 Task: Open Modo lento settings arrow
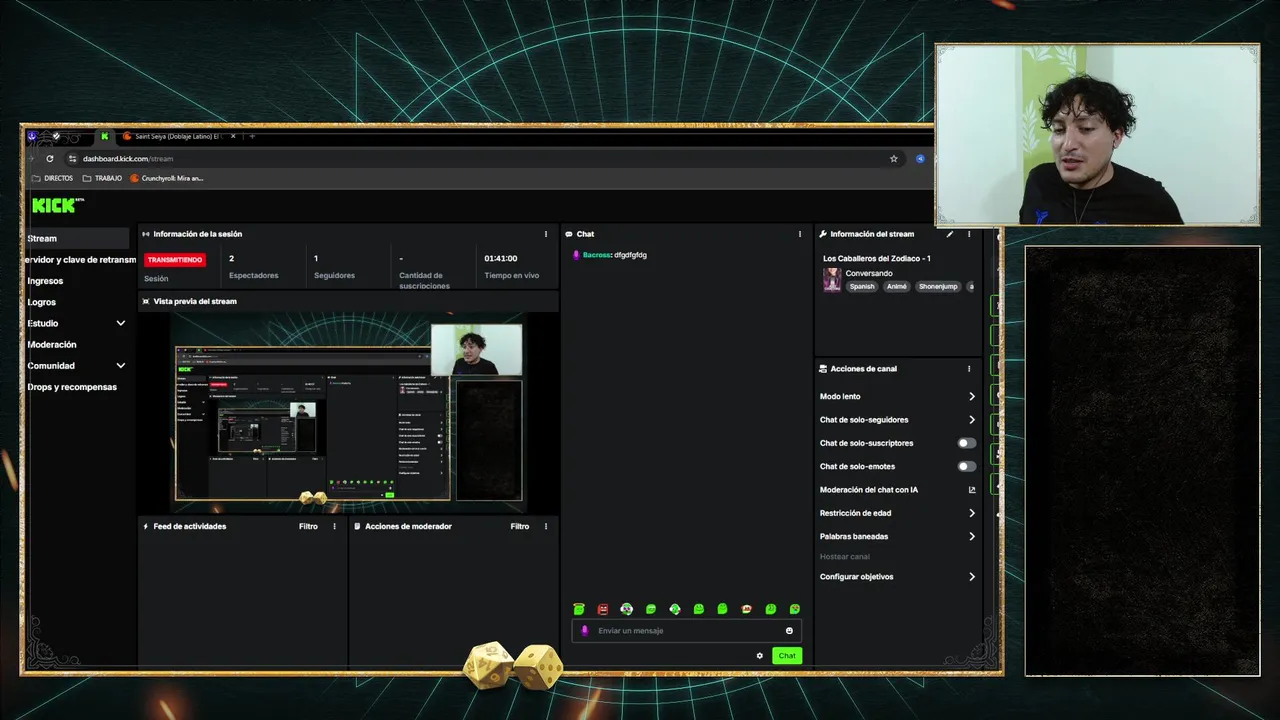click(972, 397)
